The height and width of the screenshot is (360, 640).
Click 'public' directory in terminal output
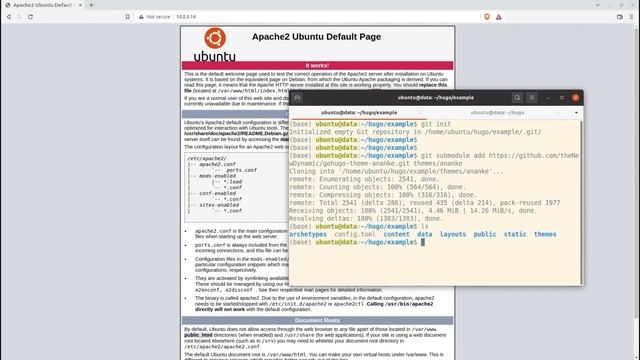485,234
